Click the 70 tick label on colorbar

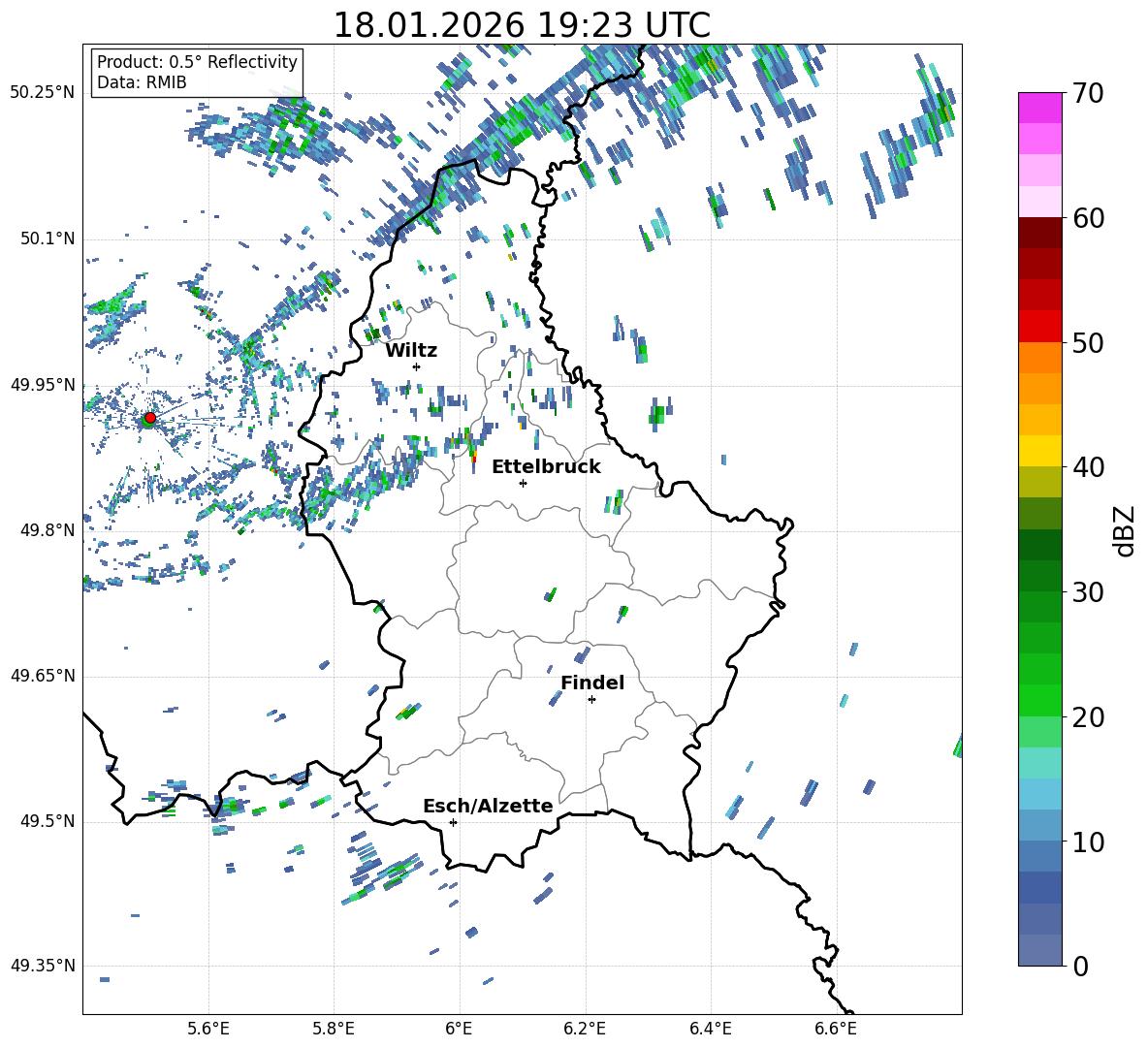[x=1089, y=93]
